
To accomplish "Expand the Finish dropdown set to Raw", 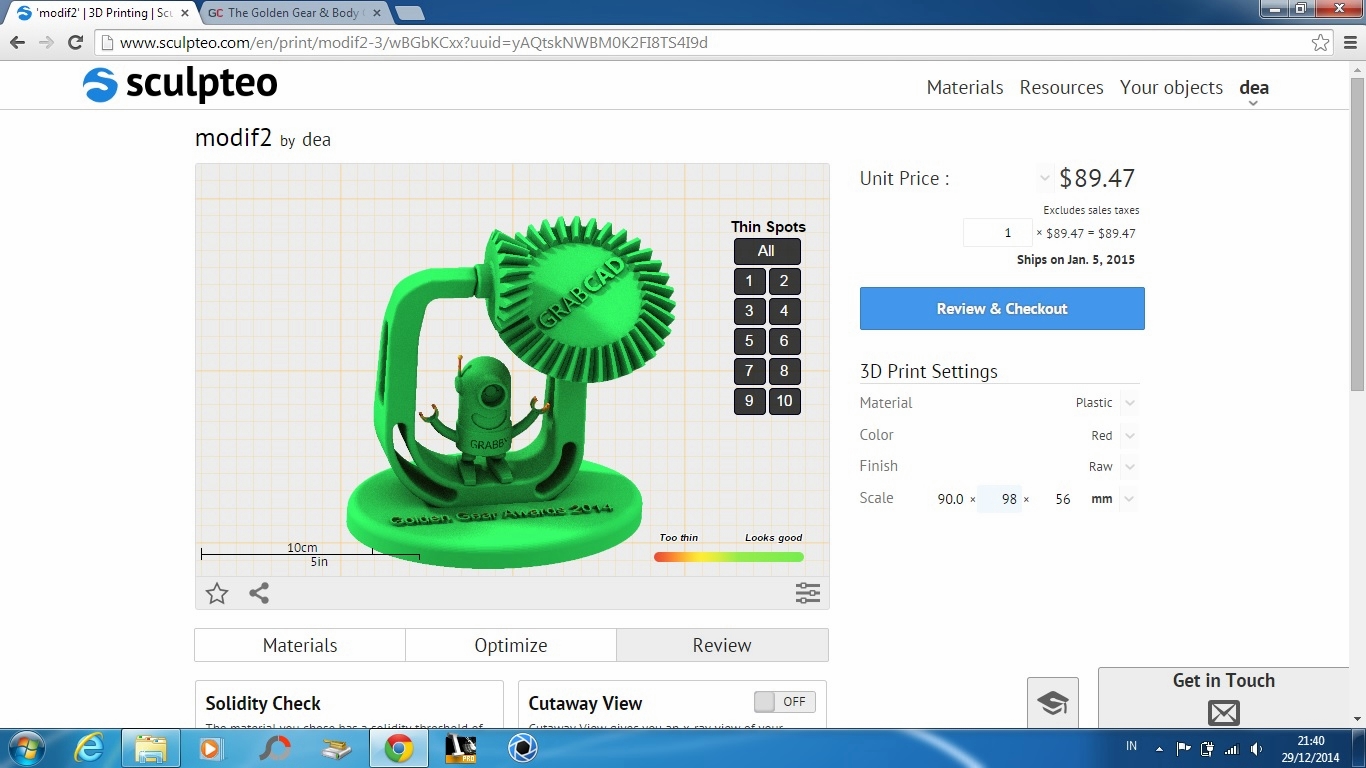I will click(x=1129, y=466).
